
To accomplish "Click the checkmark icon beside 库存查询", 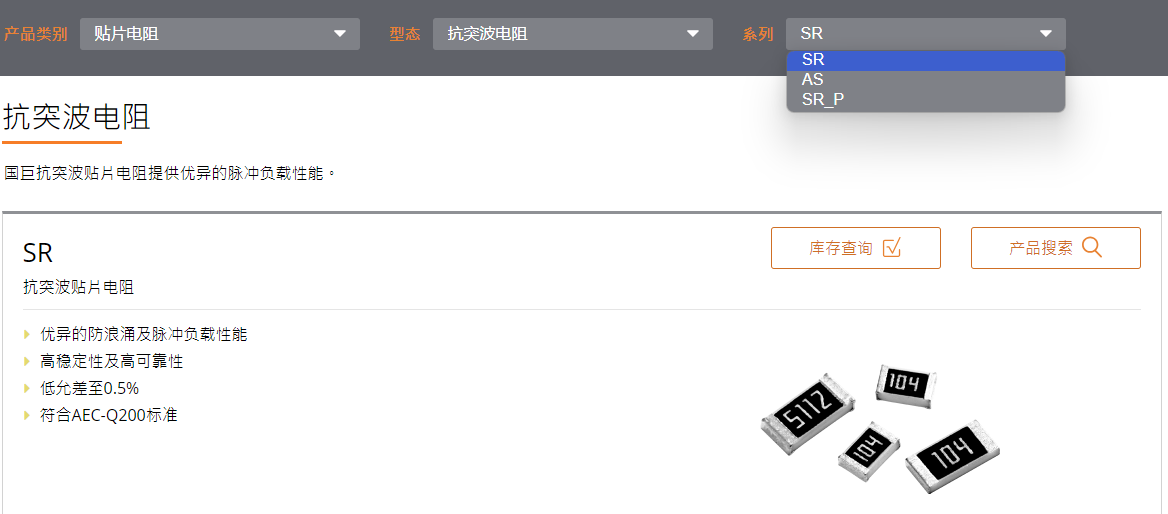I will 892,247.
